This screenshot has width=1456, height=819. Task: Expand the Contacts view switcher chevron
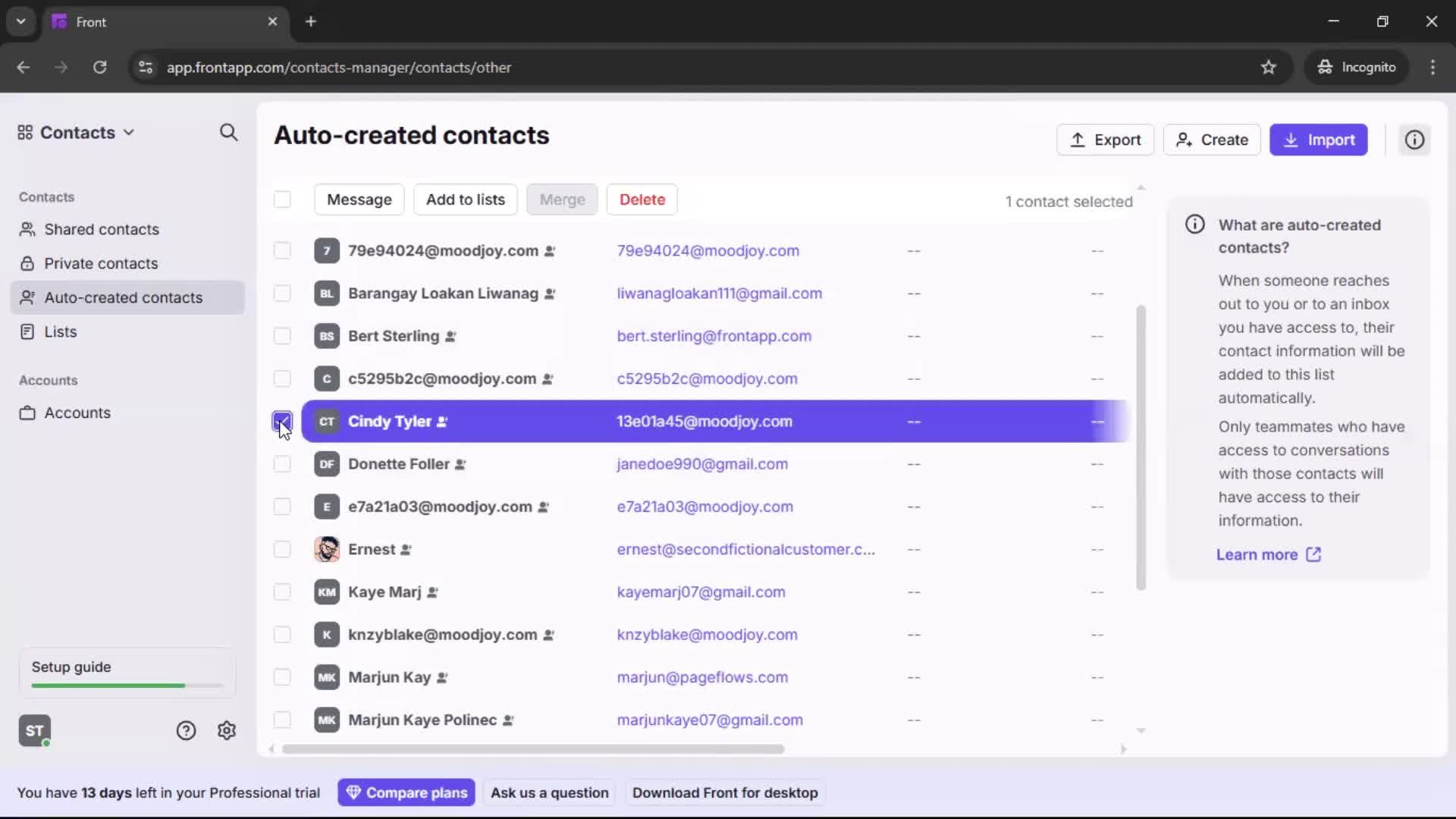(130, 133)
